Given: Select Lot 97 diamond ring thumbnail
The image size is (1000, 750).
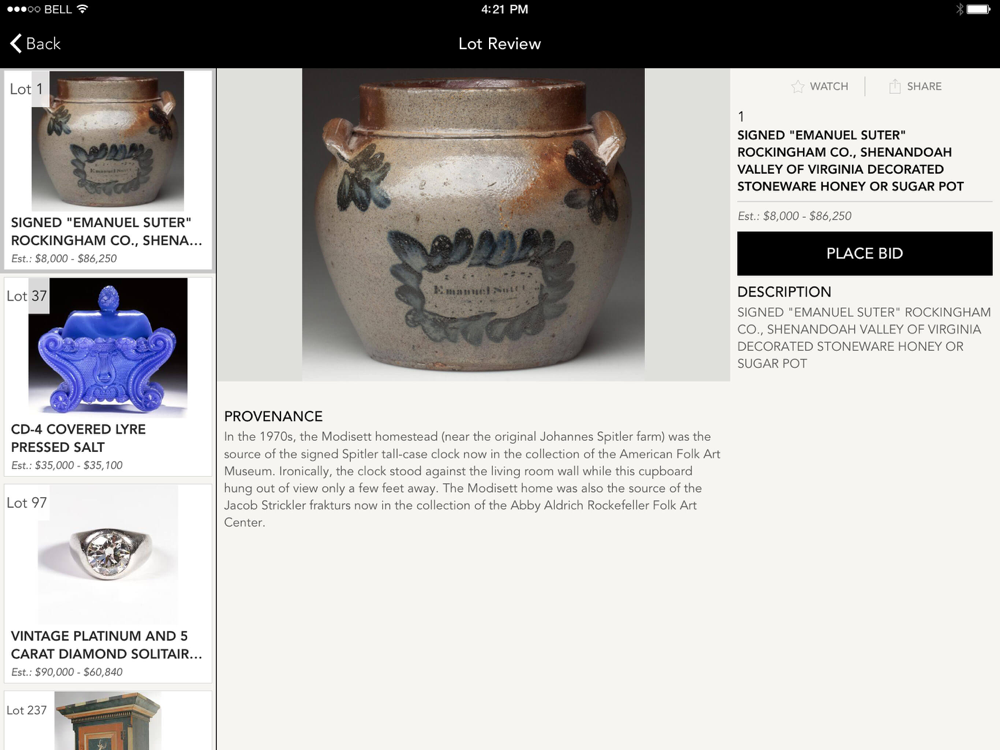Looking at the screenshot, I should click(x=108, y=554).
